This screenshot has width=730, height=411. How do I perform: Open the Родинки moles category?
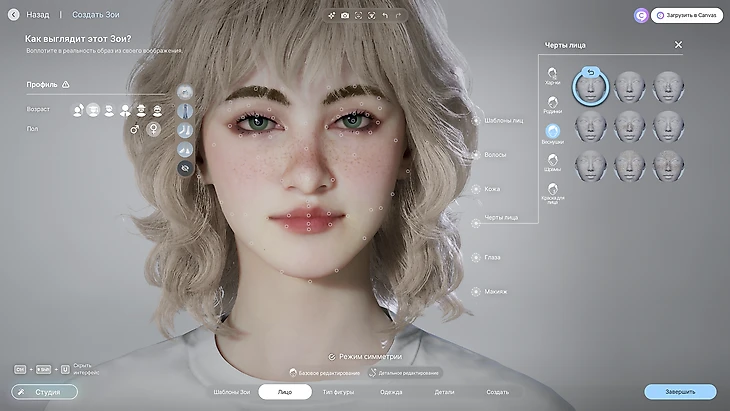552,102
